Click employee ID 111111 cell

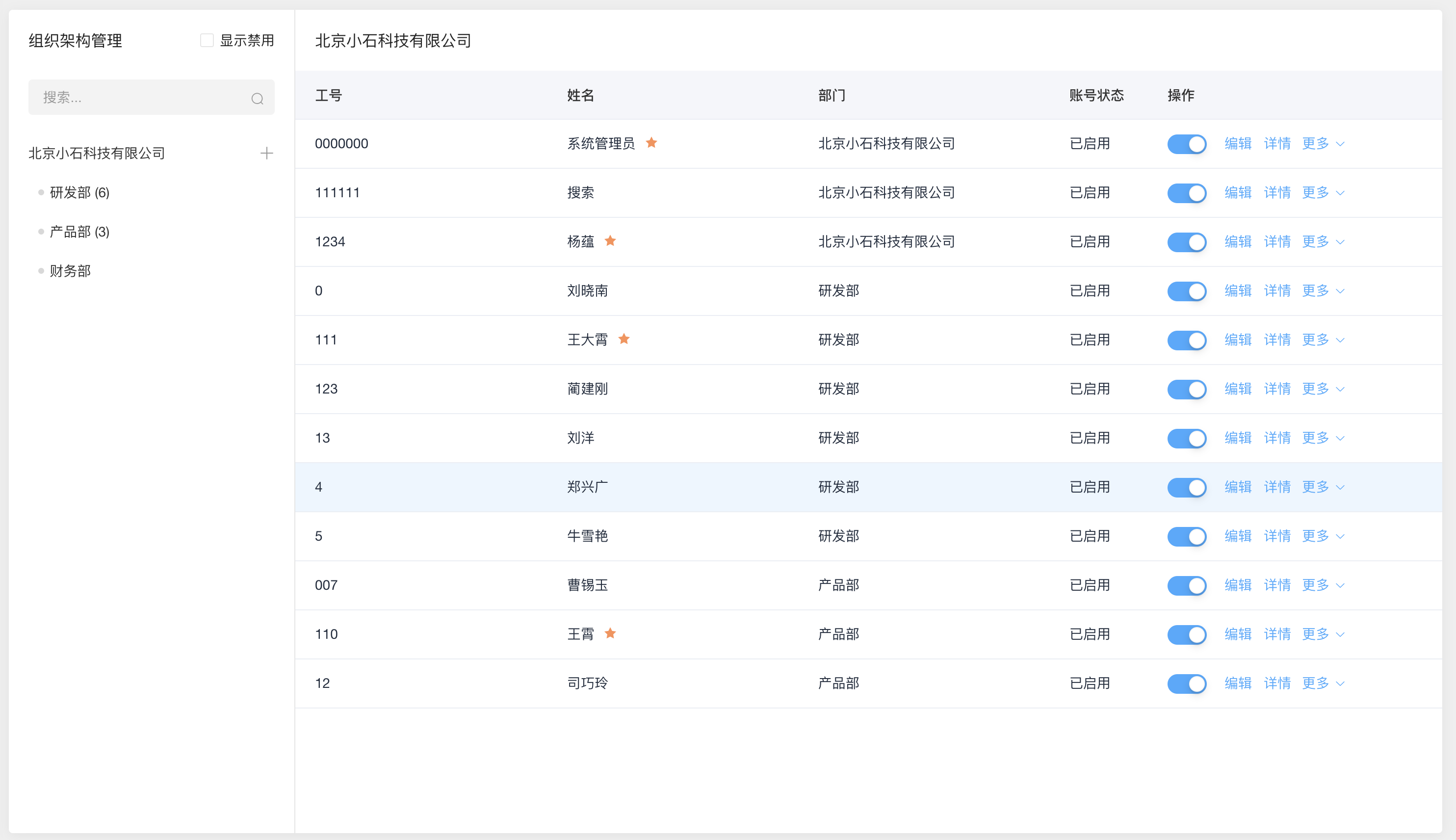coord(338,193)
